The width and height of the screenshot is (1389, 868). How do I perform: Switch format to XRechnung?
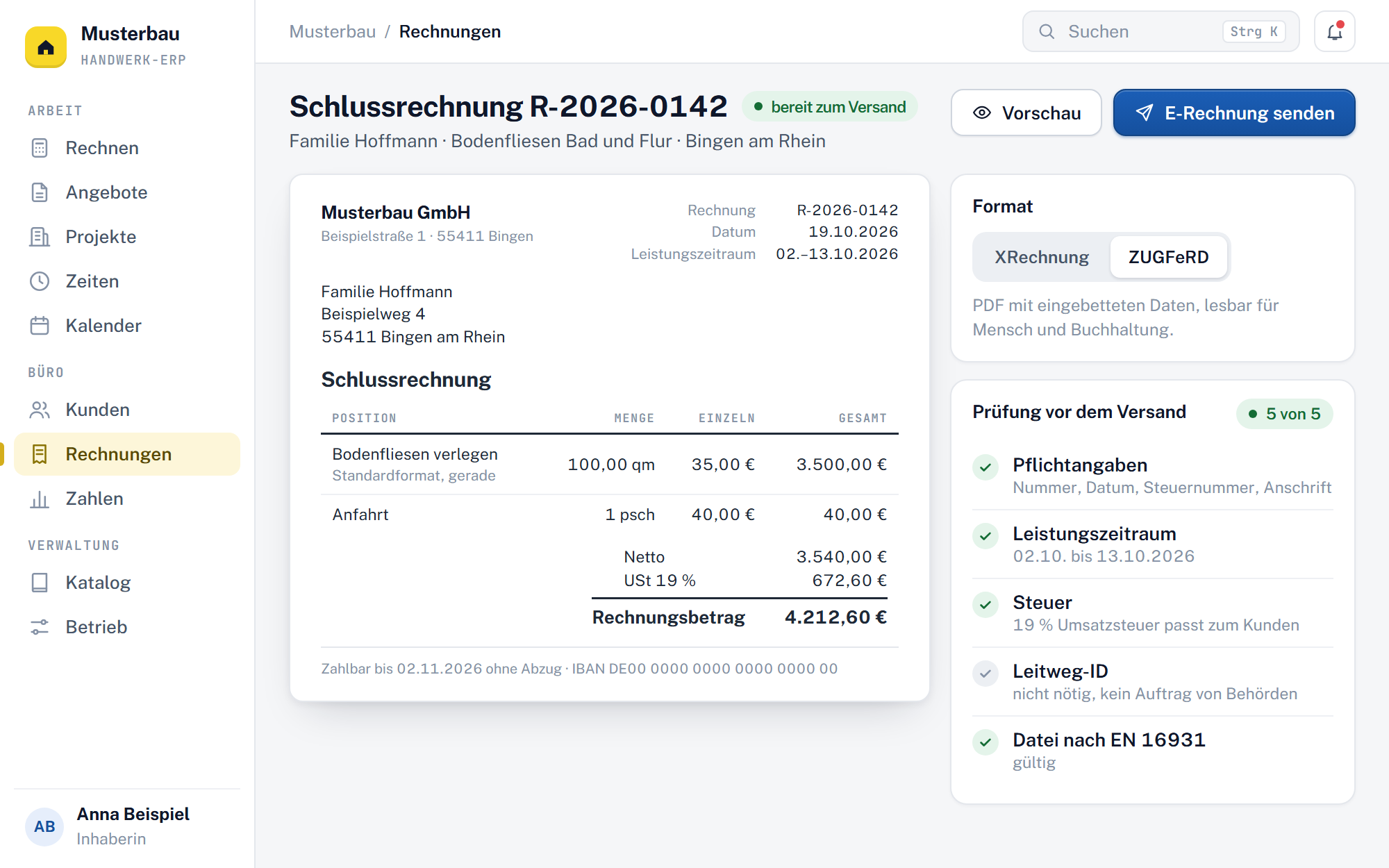click(1042, 257)
